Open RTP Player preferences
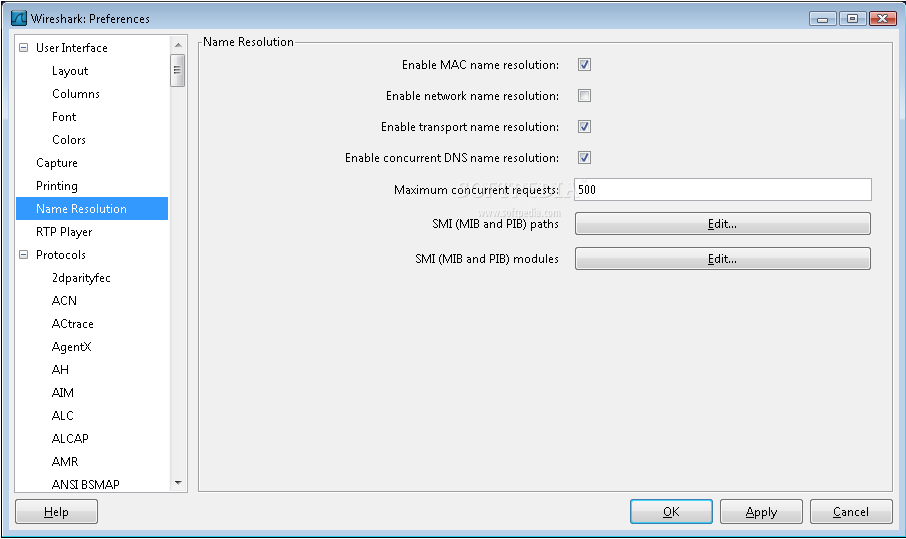The height and width of the screenshot is (539, 906). pos(64,232)
